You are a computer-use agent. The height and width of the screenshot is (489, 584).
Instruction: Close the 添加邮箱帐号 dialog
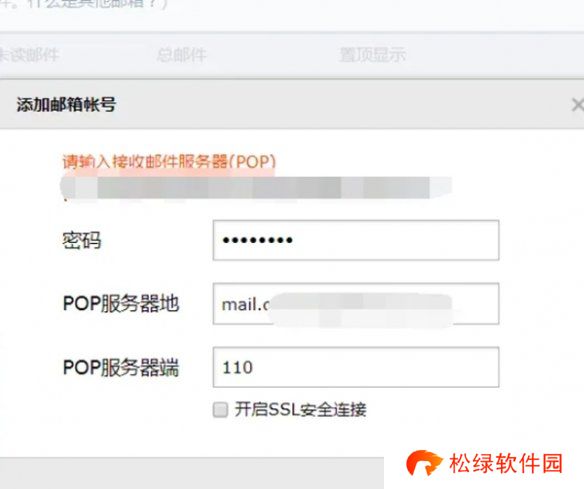pos(578,105)
